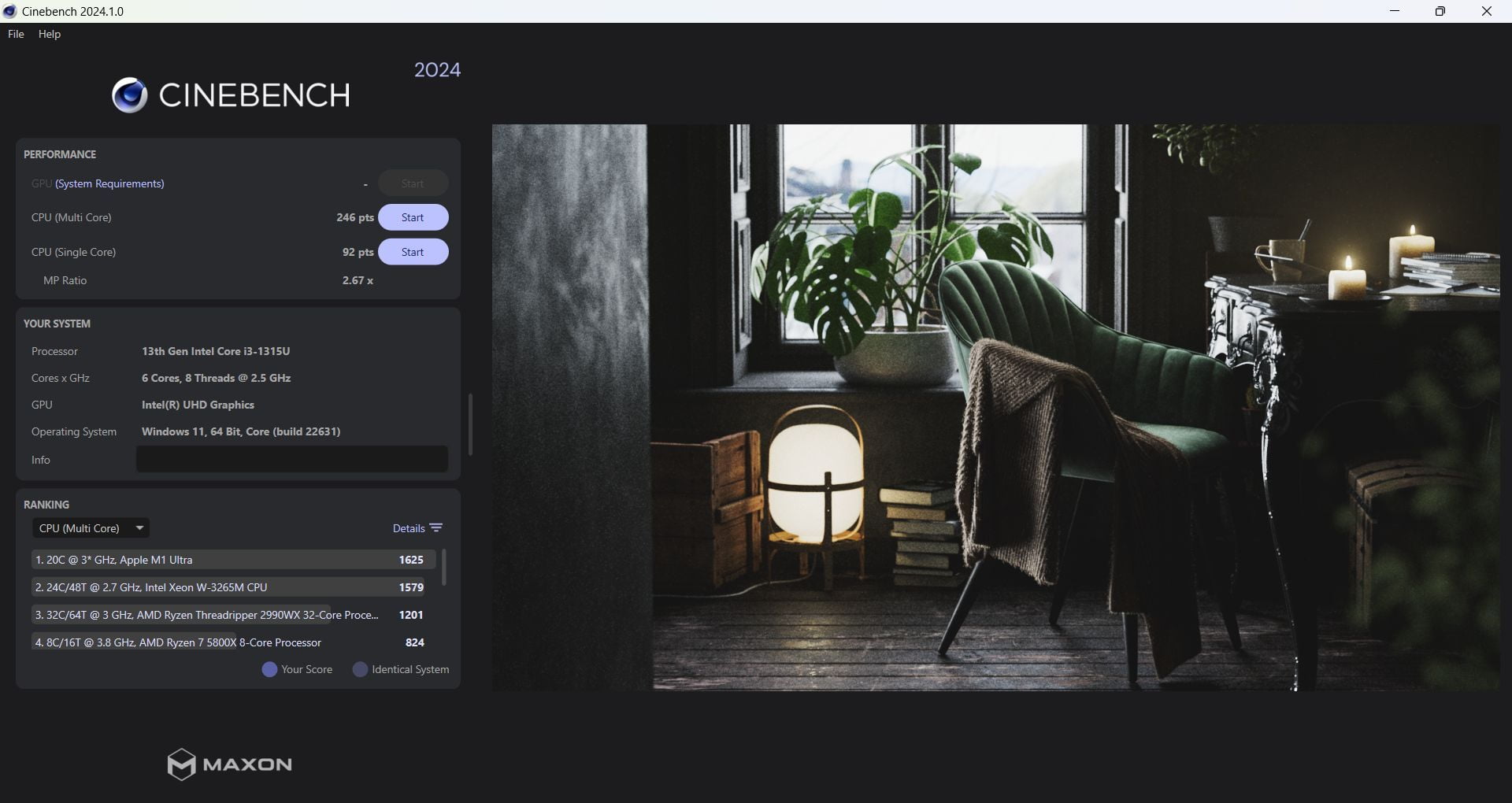The image size is (1512, 803).
Task: Click the Identical System legend dot
Action: 360,669
